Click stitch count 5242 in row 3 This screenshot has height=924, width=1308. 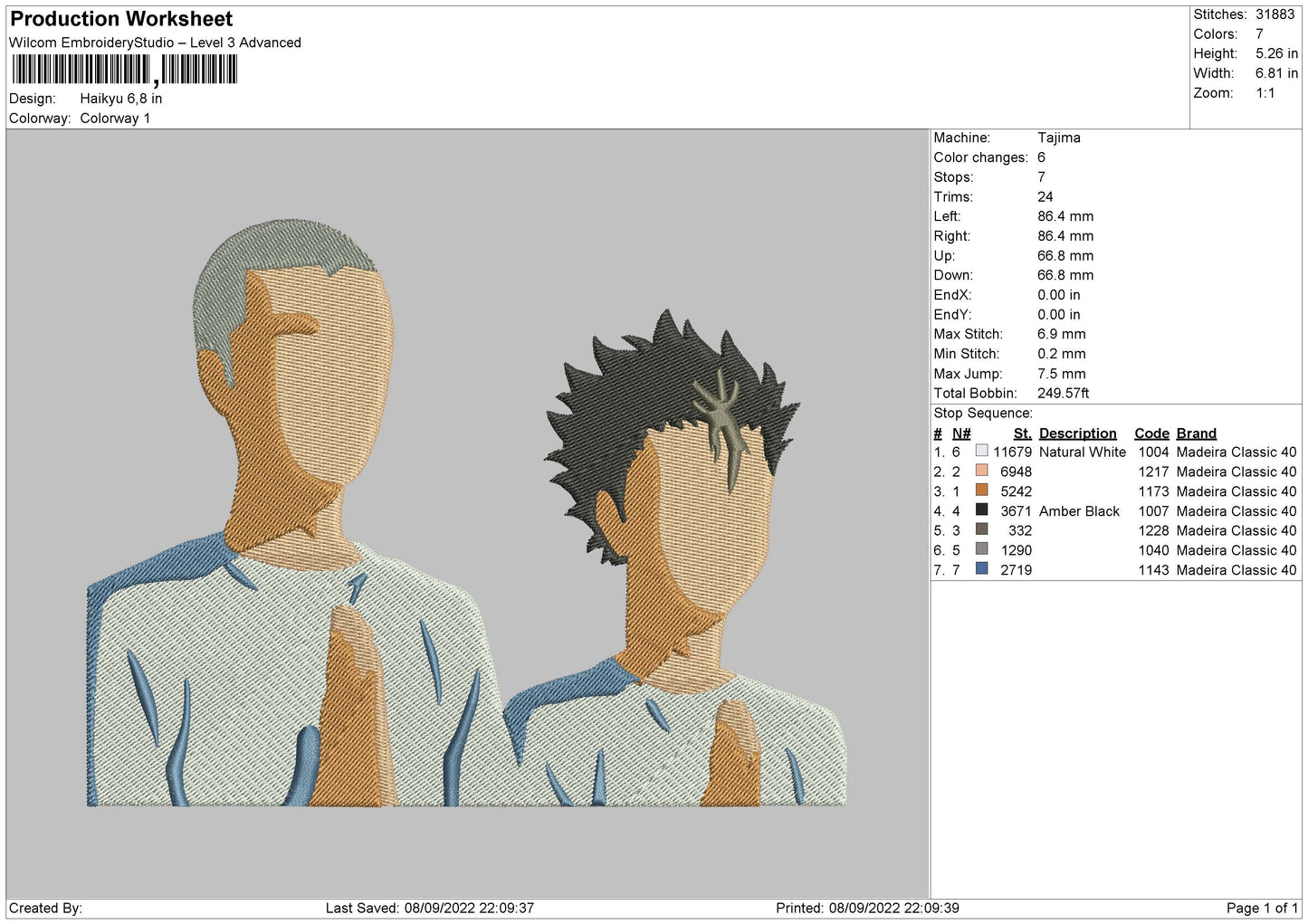1016,491
